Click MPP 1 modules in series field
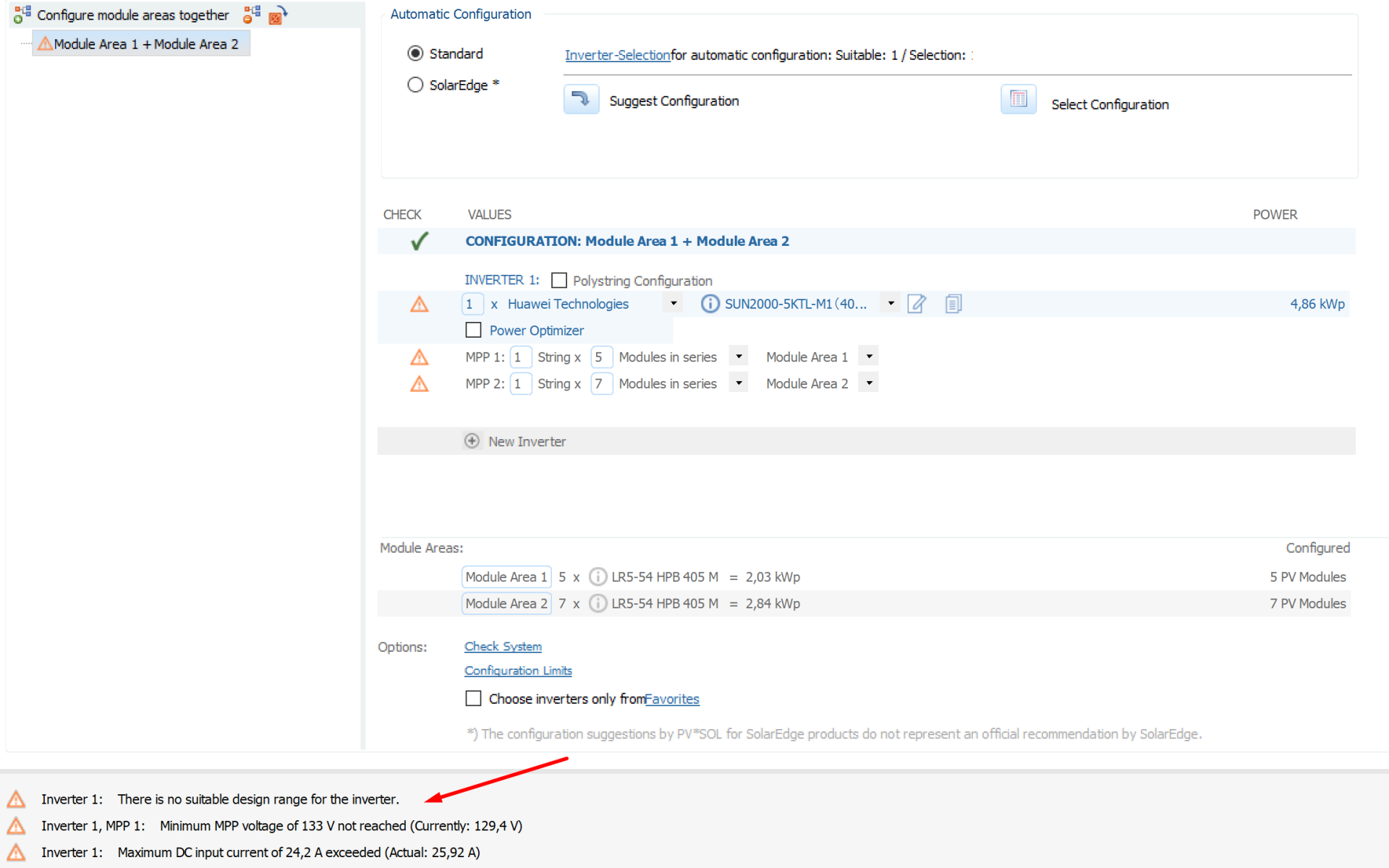This screenshot has height=868, width=1389. tap(601, 357)
